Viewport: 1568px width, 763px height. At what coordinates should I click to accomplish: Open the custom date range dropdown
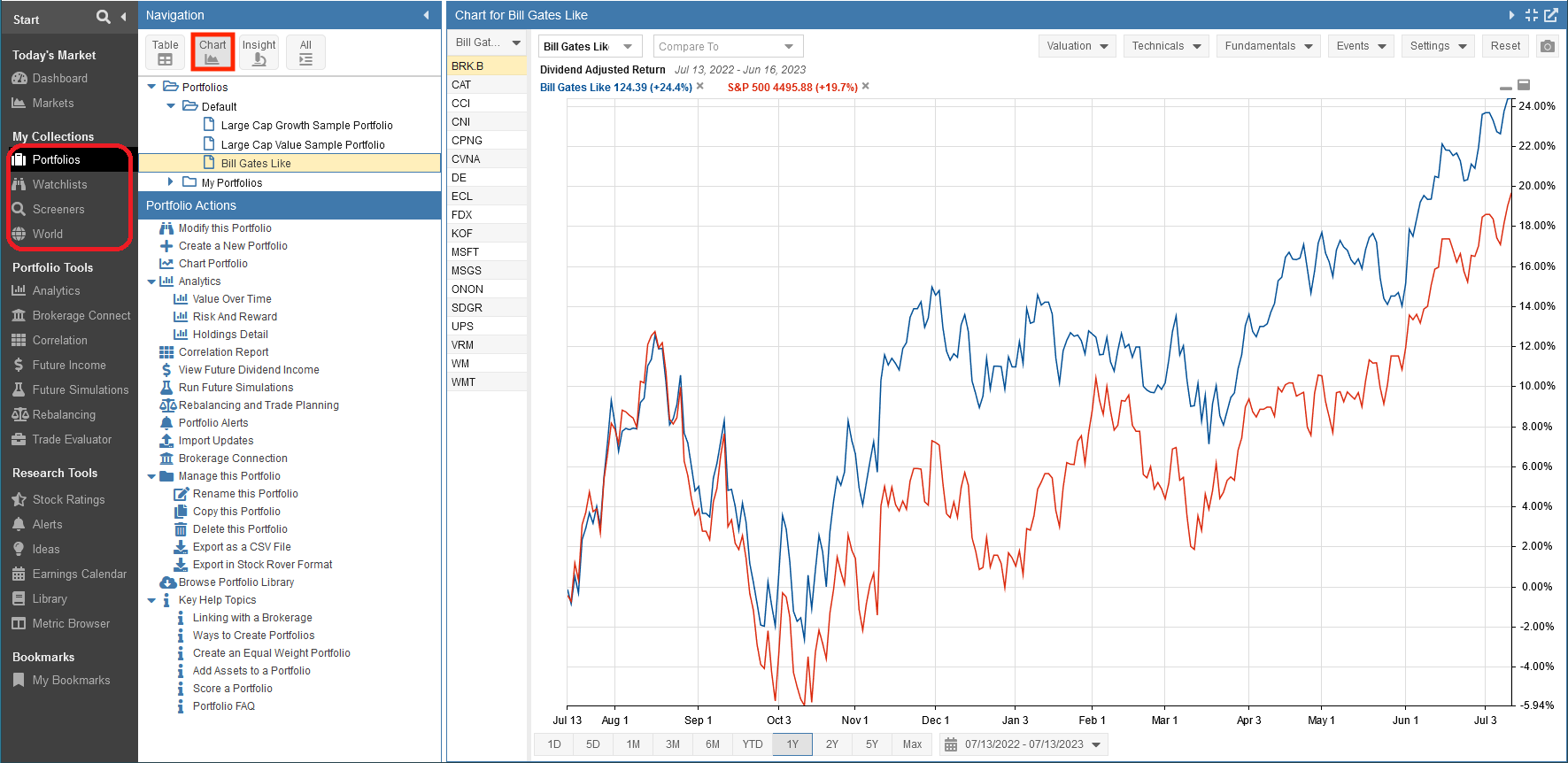[x=1096, y=744]
